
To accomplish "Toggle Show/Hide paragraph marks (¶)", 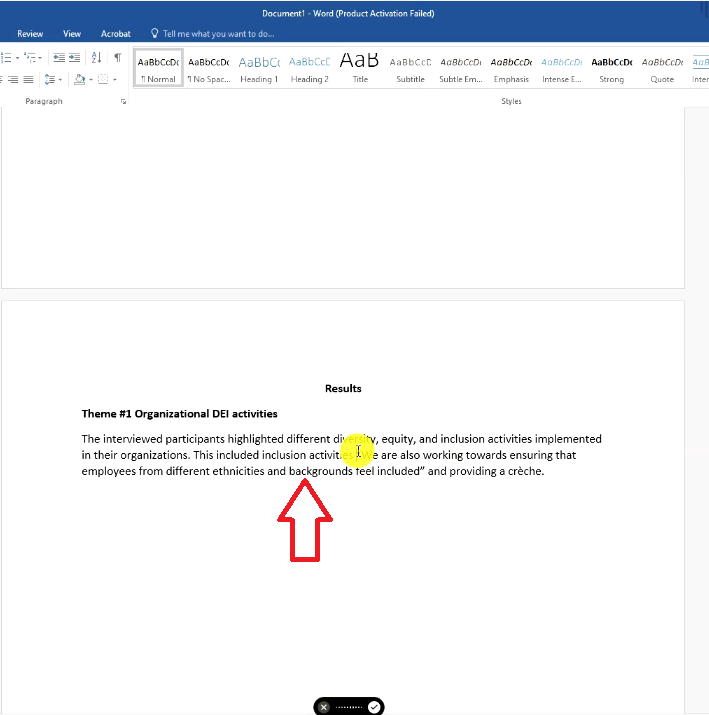I will [118, 57].
